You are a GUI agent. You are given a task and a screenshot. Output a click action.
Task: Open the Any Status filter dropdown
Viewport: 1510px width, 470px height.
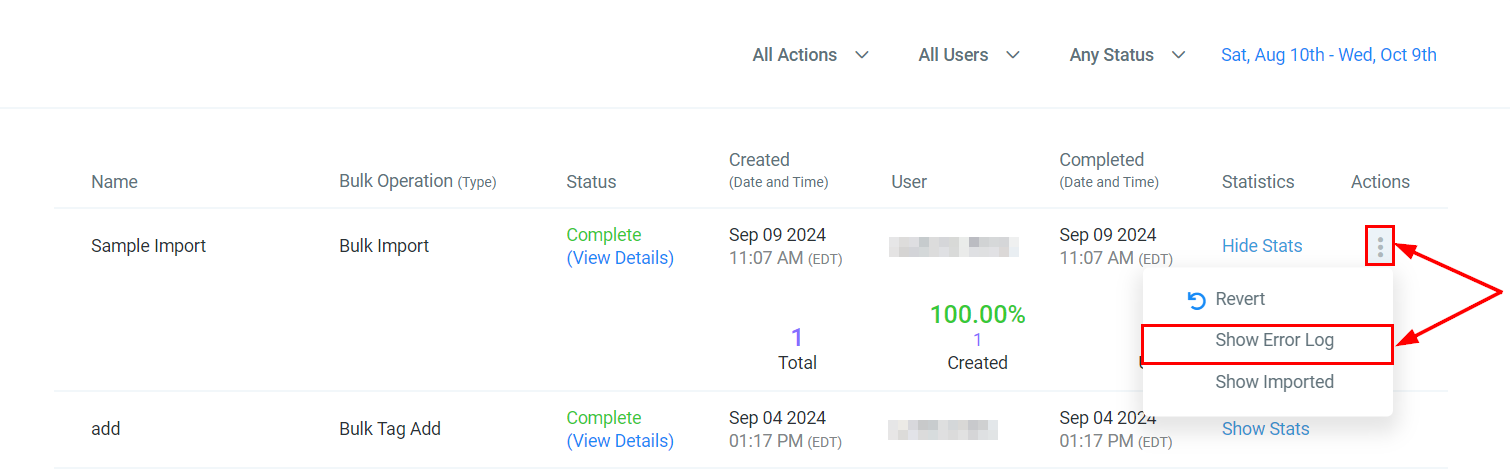[x=1127, y=55]
